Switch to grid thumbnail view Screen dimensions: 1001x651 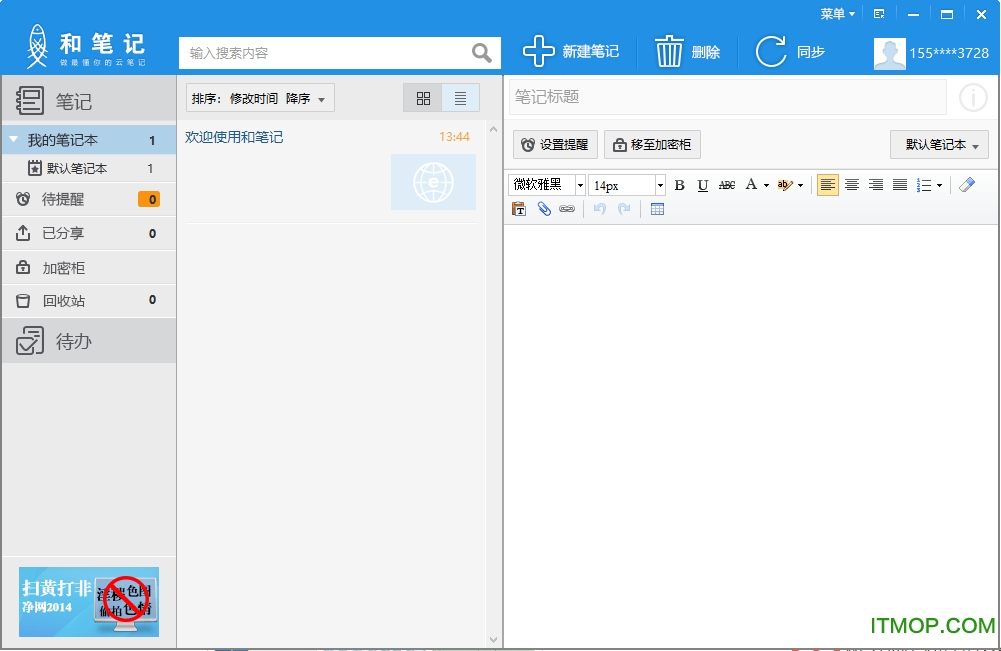[x=423, y=98]
